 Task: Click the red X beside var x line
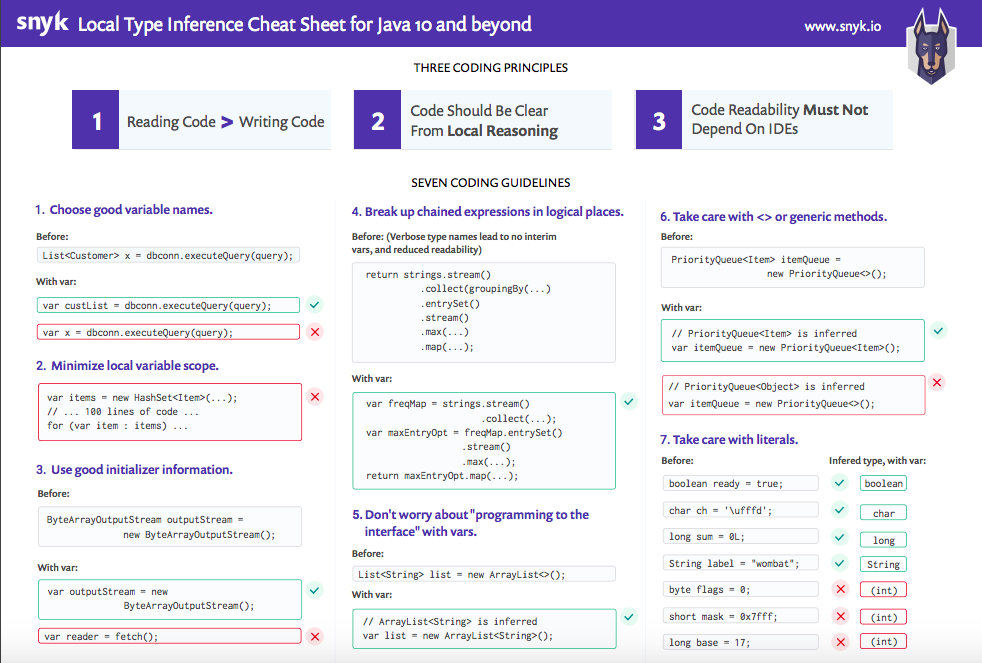pos(315,332)
